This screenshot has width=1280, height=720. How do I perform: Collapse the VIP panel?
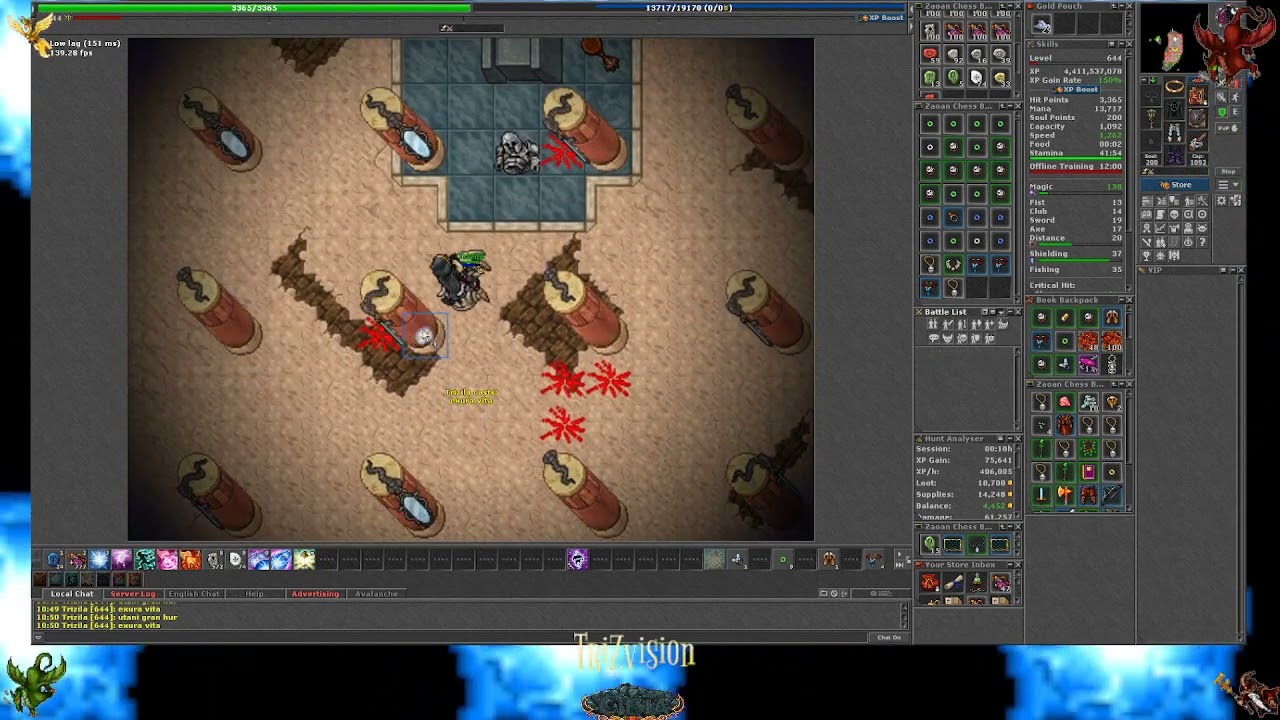tap(1233, 270)
